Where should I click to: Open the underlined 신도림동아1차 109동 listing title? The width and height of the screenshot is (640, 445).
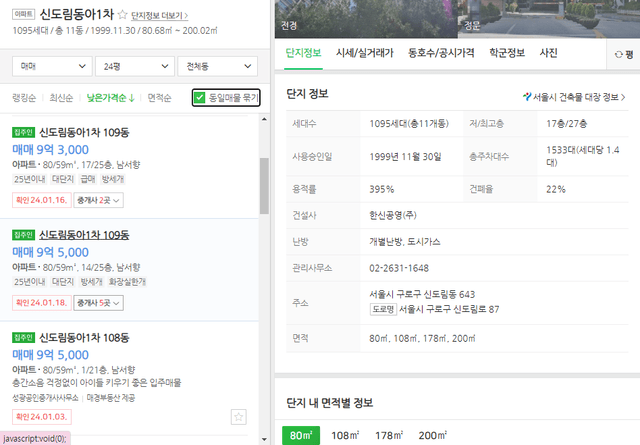[84, 235]
